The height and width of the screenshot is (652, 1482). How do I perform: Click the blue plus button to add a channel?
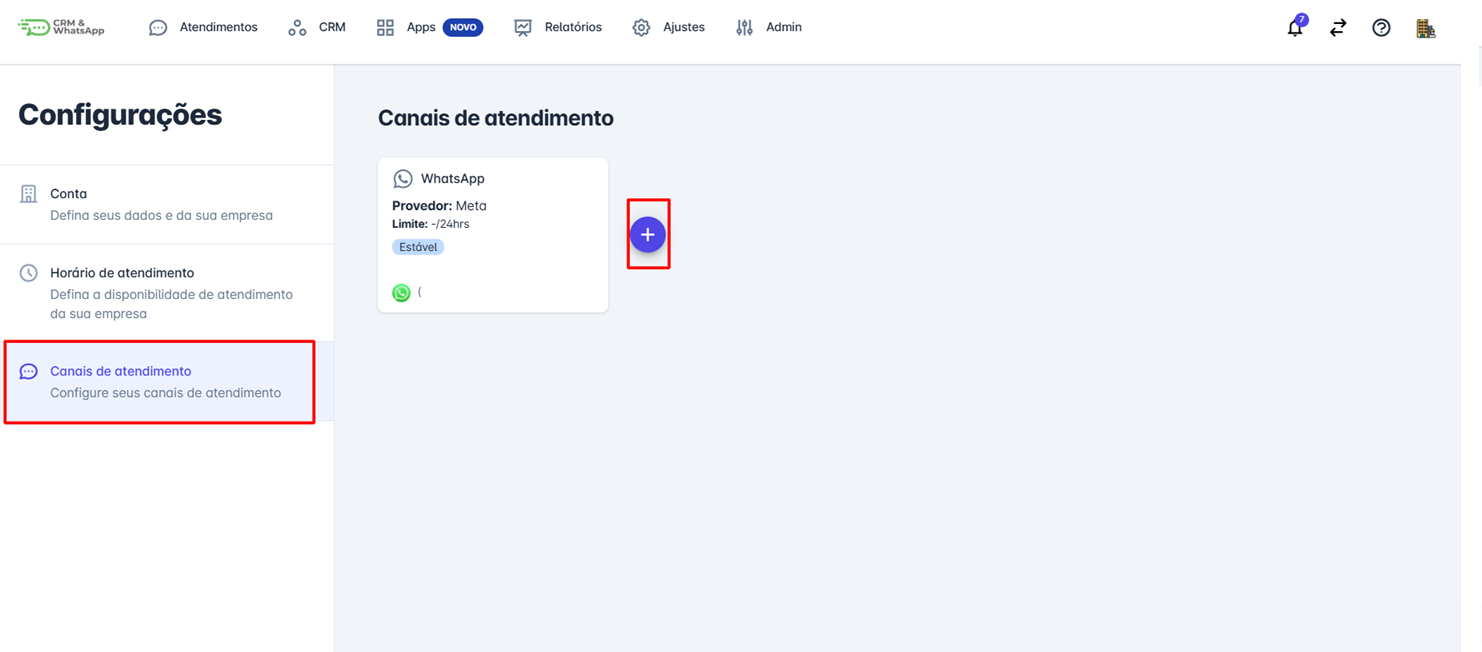[x=648, y=234]
